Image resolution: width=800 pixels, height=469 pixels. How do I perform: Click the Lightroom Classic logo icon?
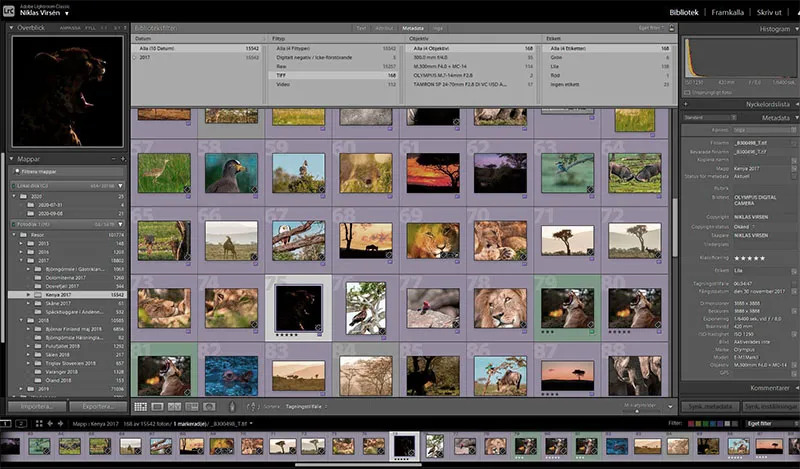tap(9, 10)
